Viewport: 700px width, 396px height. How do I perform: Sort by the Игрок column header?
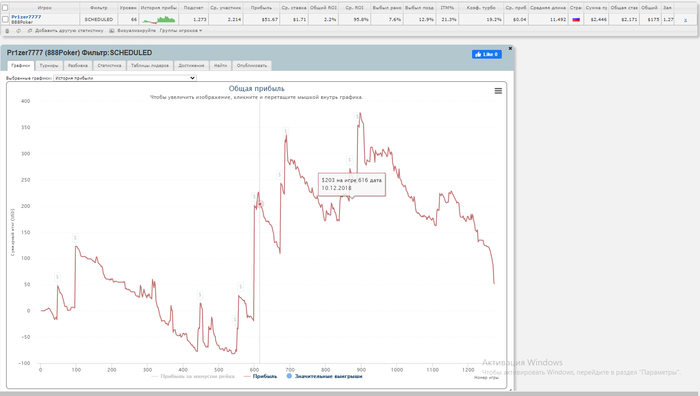click(44, 8)
